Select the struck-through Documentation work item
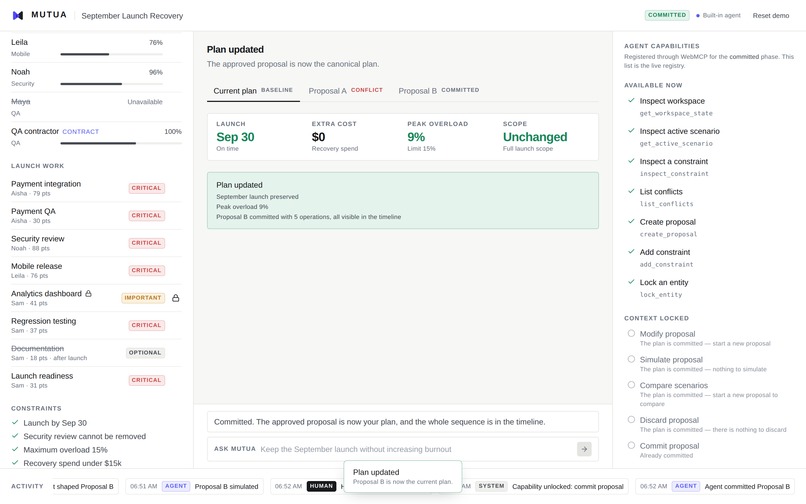 point(96,353)
